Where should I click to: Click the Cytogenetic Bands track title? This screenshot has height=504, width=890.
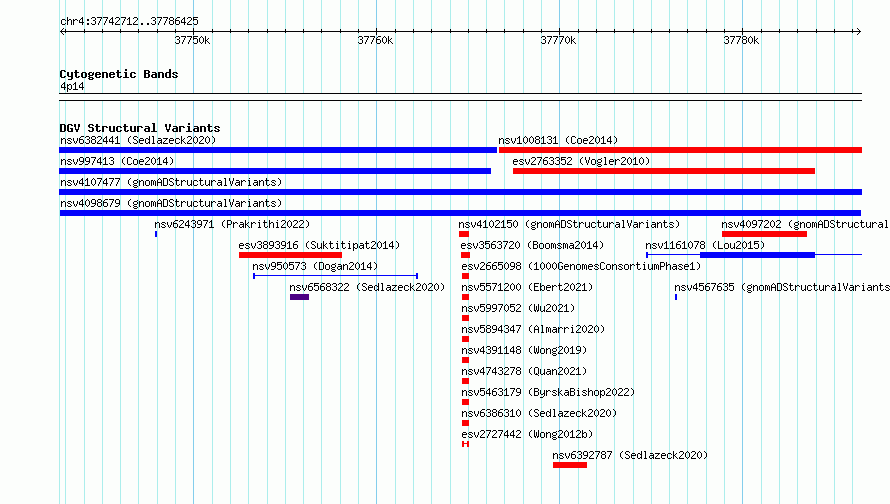(x=119, y=74)
